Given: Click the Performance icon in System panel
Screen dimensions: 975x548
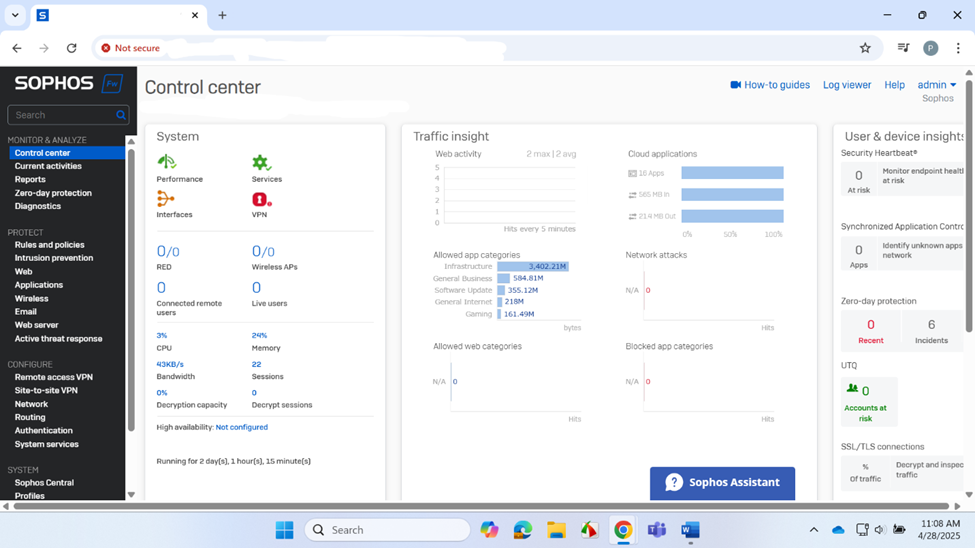Looking at the screenshot, I should tap(167, 162).
